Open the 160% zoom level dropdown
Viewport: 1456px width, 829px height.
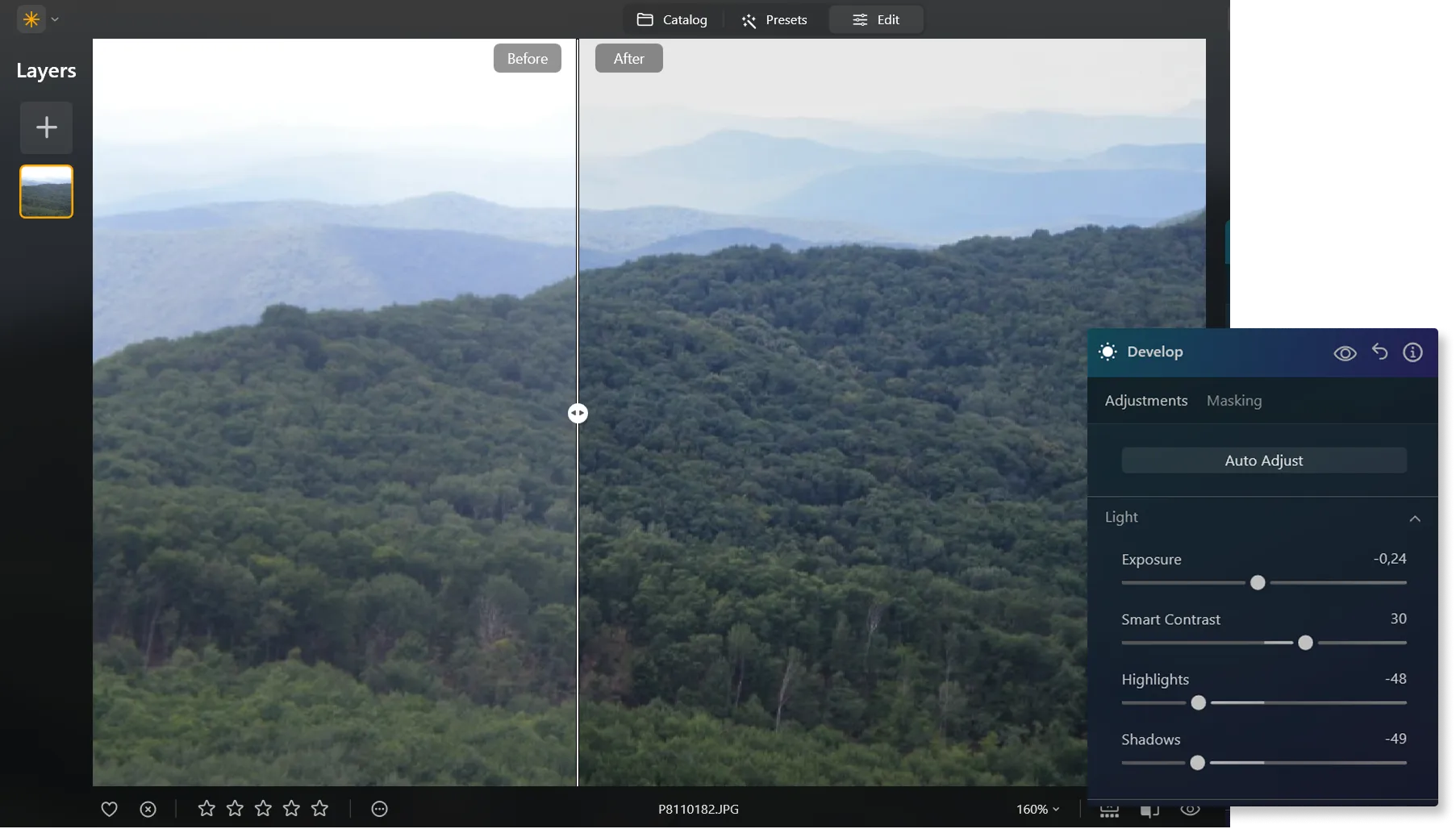tap(1037, 809)
